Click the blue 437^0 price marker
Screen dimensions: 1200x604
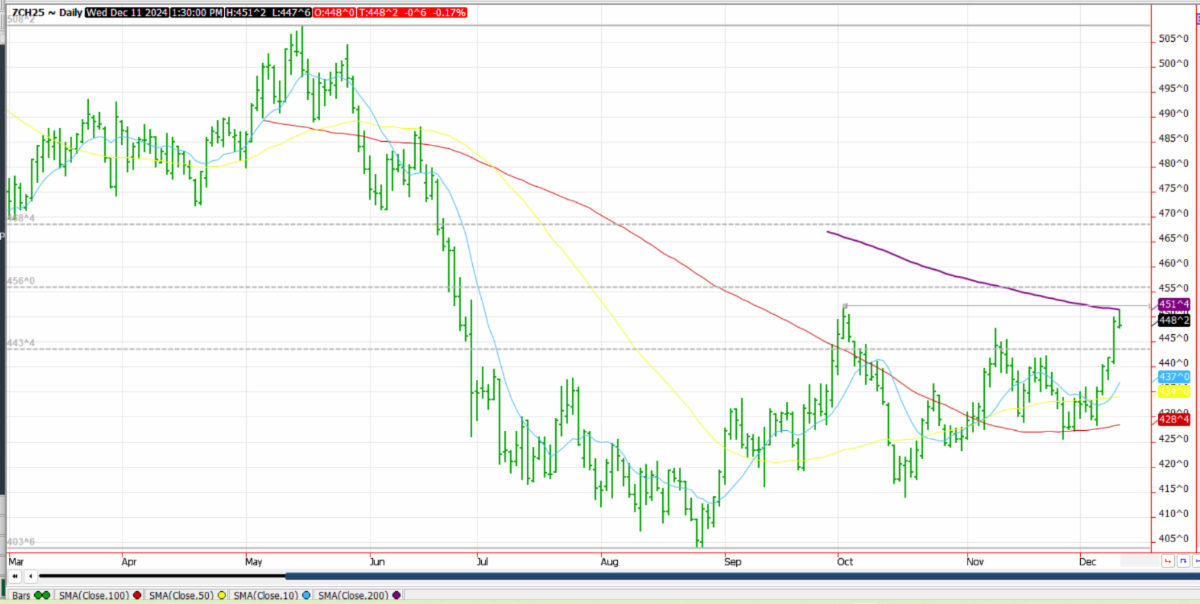point(1173,377)
